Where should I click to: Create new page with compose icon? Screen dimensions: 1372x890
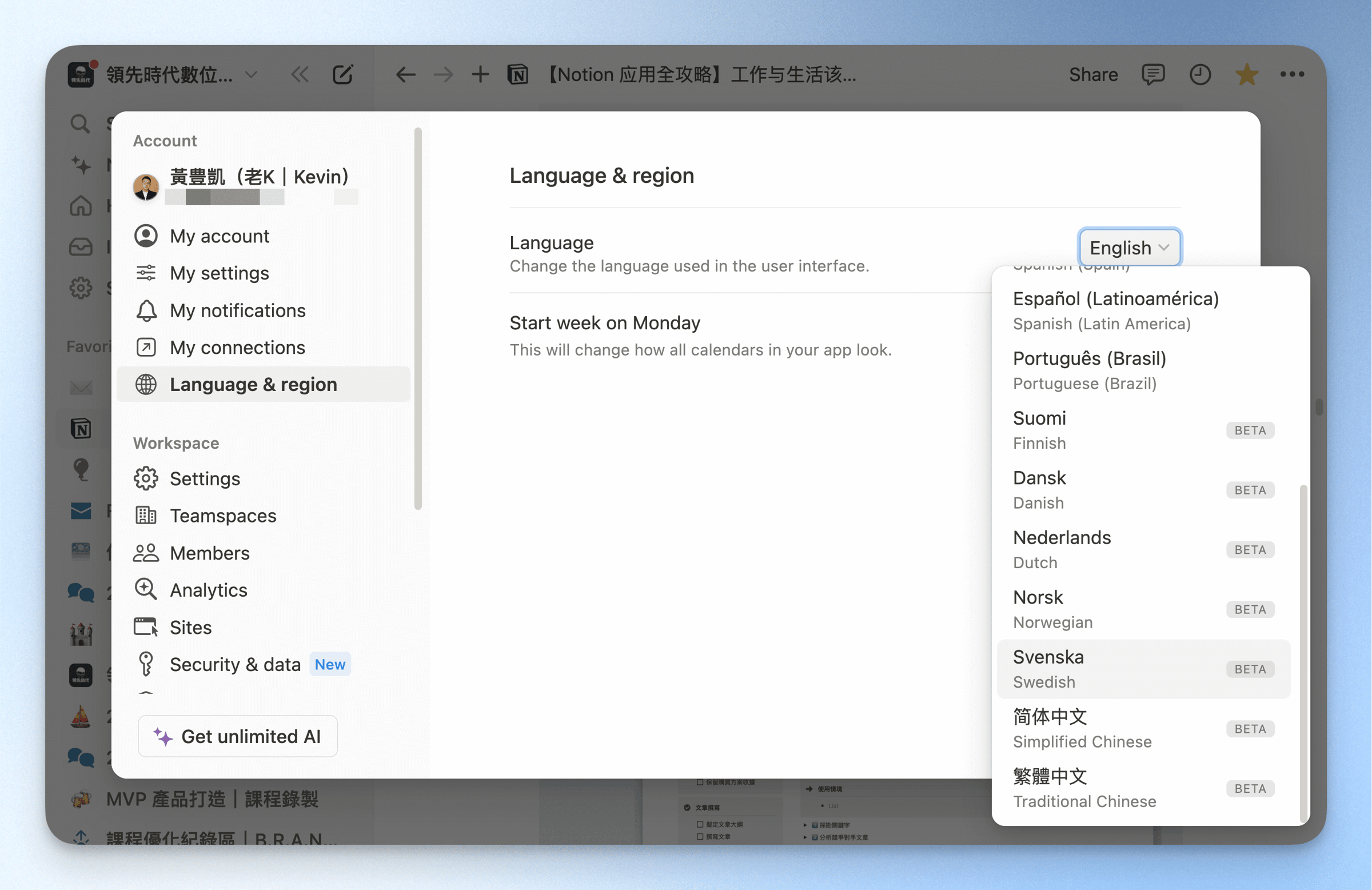(x=342, y=74)
